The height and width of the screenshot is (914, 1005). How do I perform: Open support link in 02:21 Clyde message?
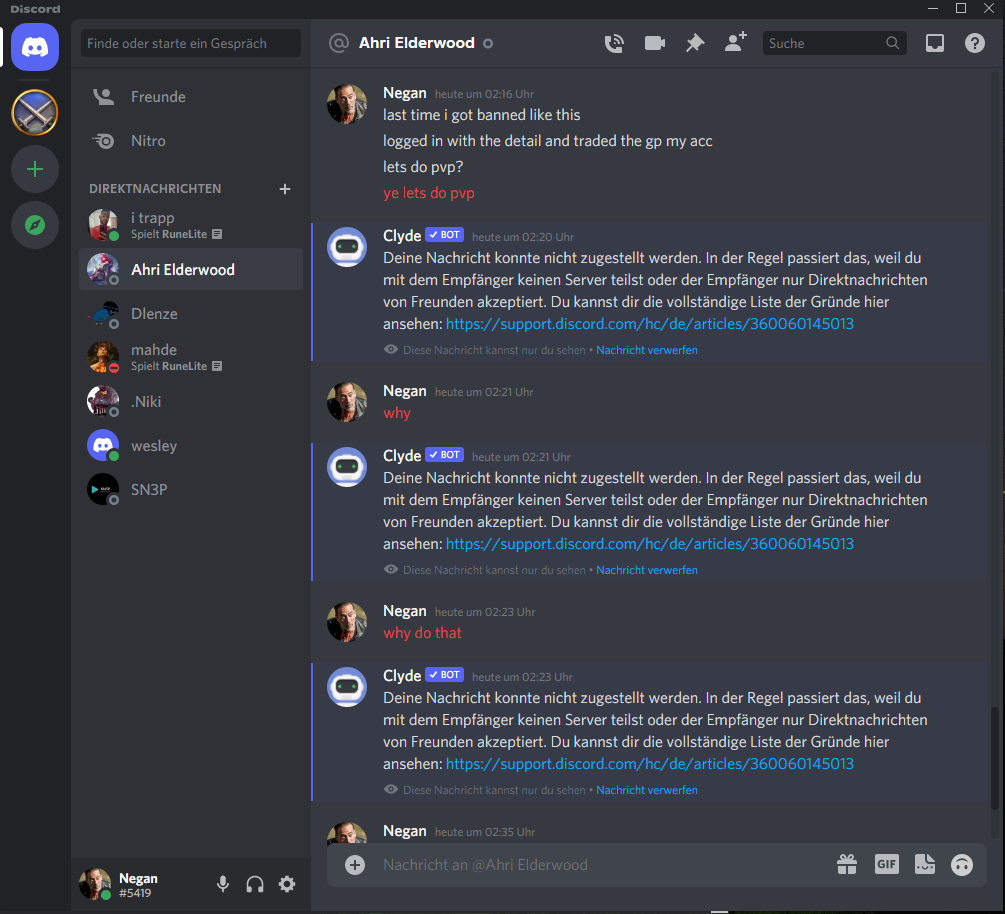point(649,544)
